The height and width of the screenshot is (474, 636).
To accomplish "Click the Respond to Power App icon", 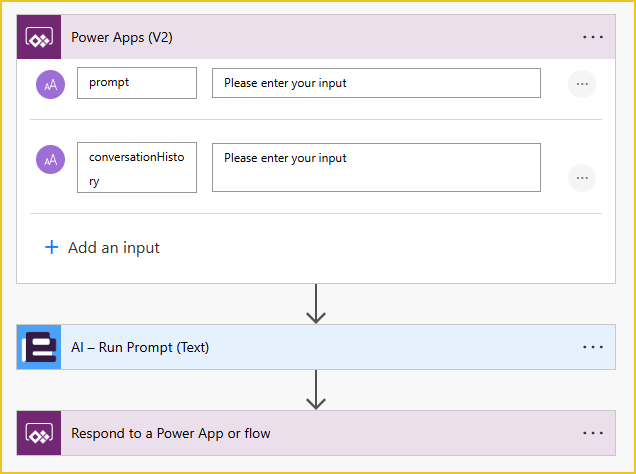I will tap(39, 434).
